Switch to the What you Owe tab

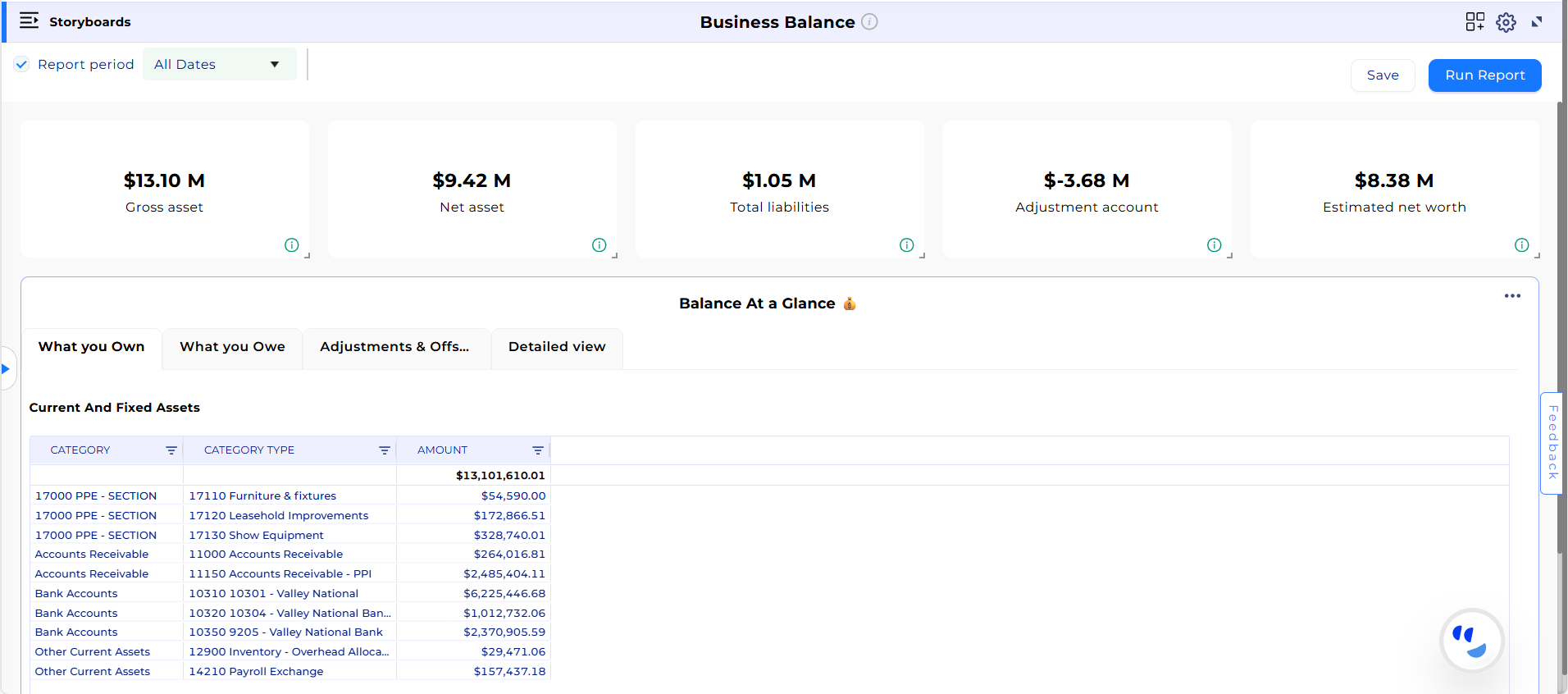coord(232,347)
